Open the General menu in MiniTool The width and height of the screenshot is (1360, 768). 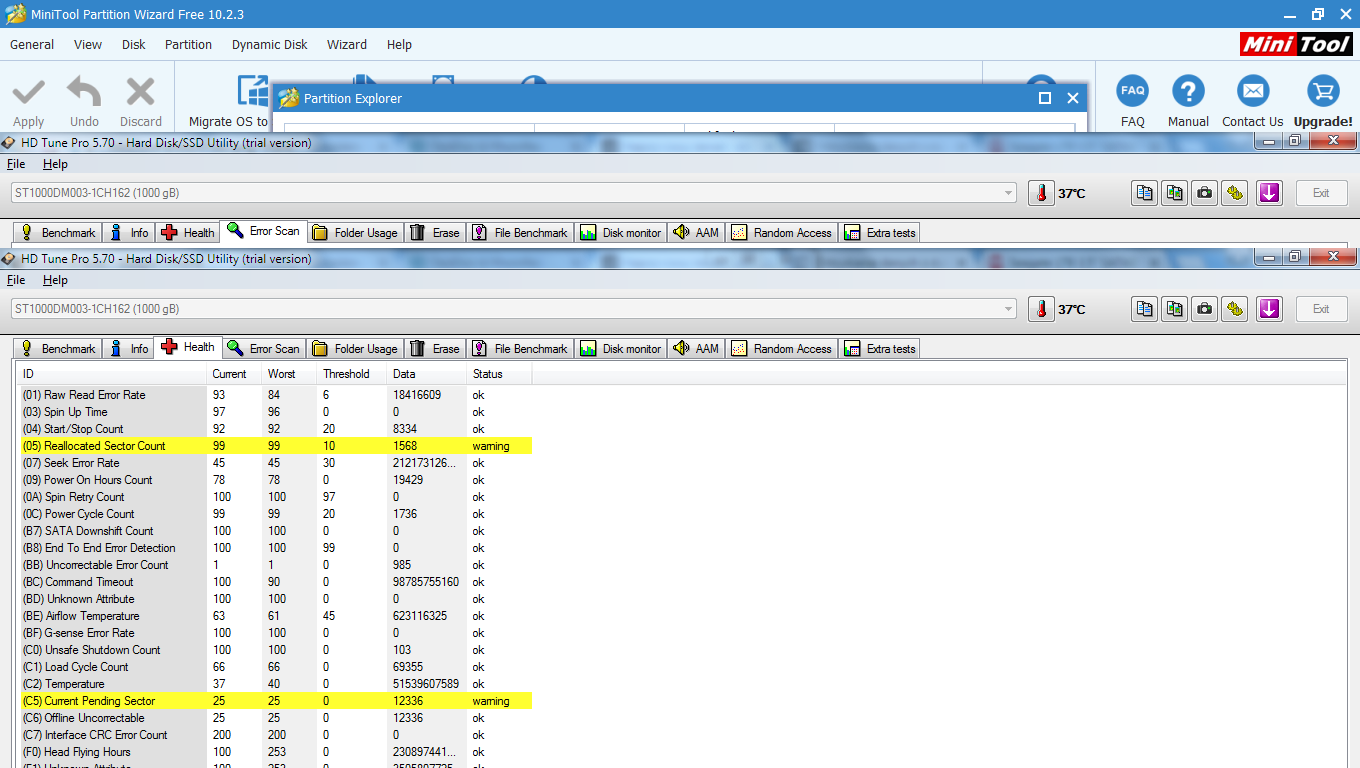coord(32,44)
